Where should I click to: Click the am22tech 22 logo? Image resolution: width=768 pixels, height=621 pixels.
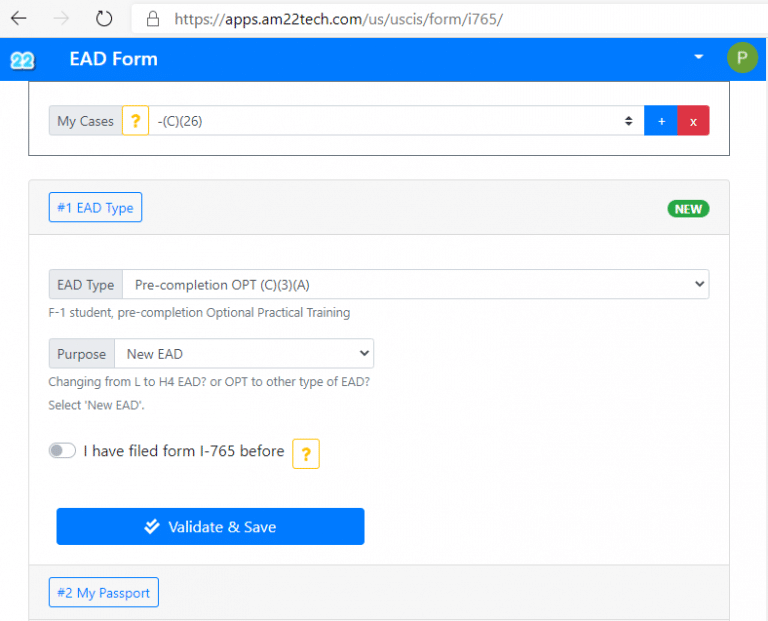tap(23, 60)
